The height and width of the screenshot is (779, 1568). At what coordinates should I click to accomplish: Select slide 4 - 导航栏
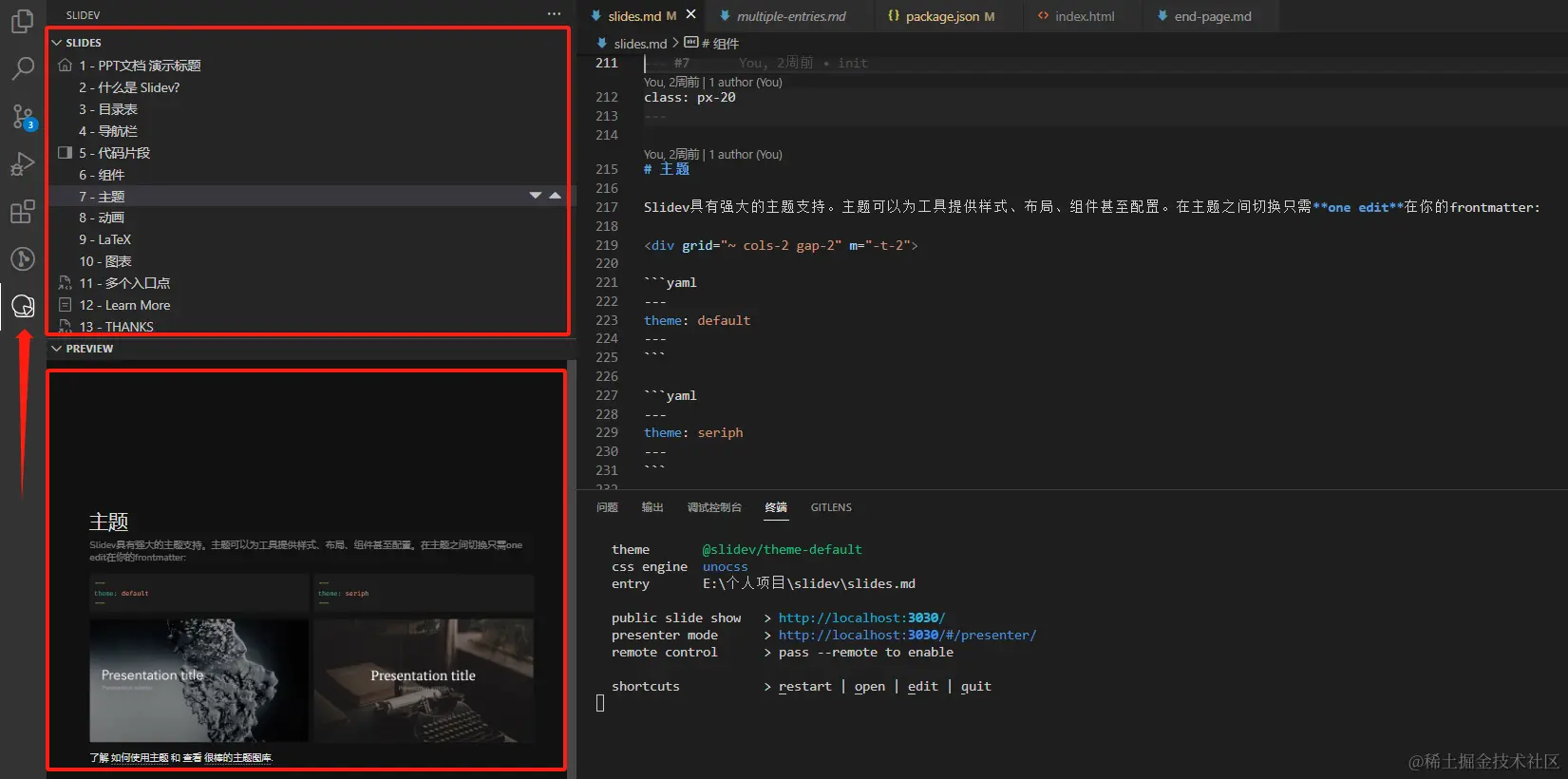(108, 131)
